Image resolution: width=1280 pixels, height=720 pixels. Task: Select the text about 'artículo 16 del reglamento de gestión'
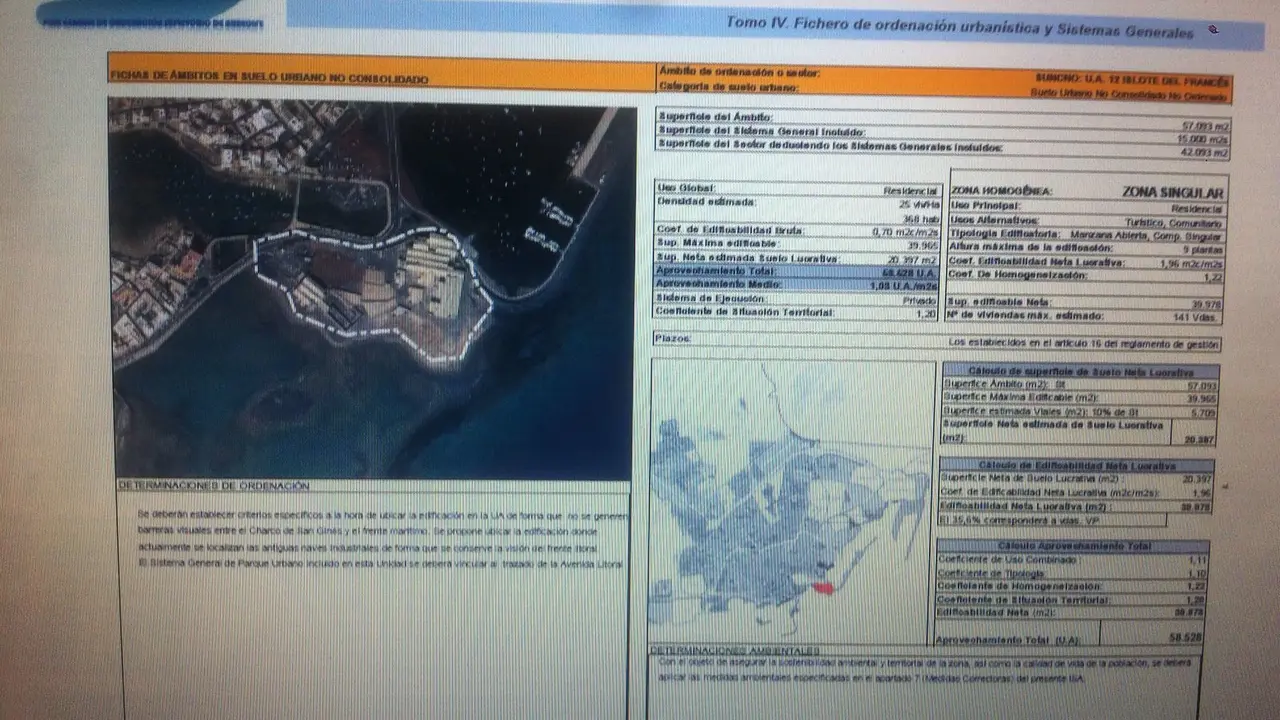[x=1084, y=344]
